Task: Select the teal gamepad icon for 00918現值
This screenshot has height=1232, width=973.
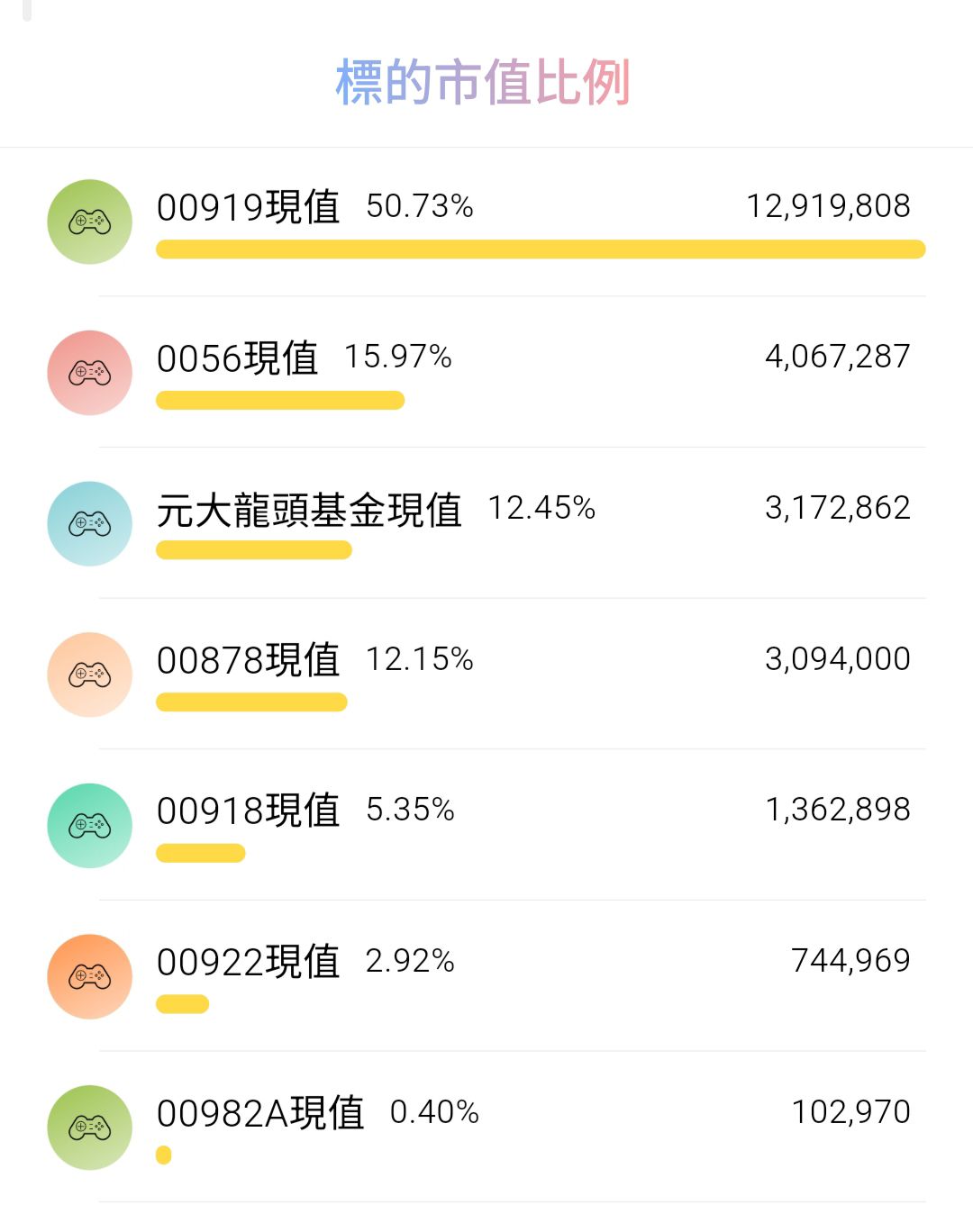Action: click(x=90, y=826)
